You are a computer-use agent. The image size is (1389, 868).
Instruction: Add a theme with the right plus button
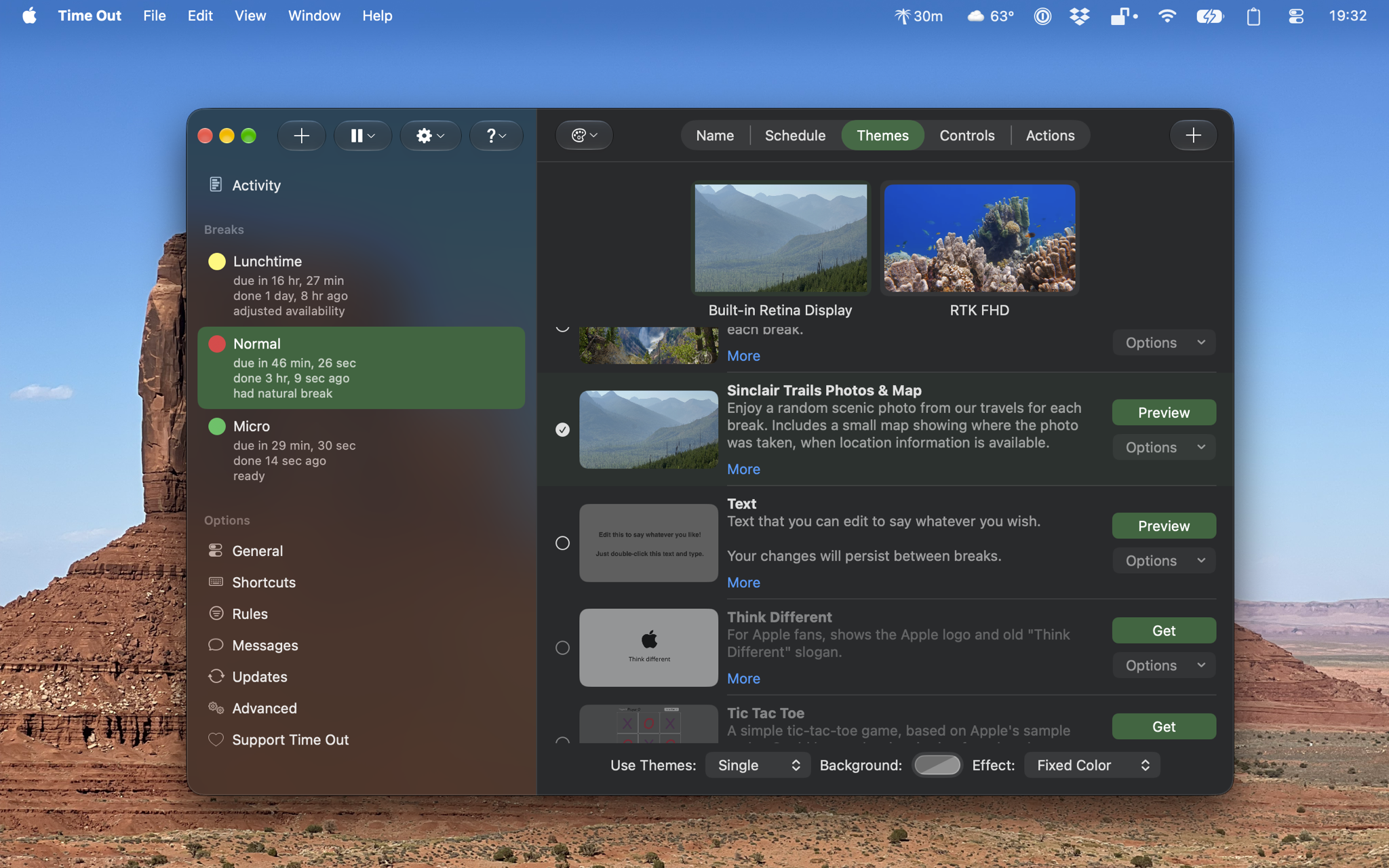1193,136
